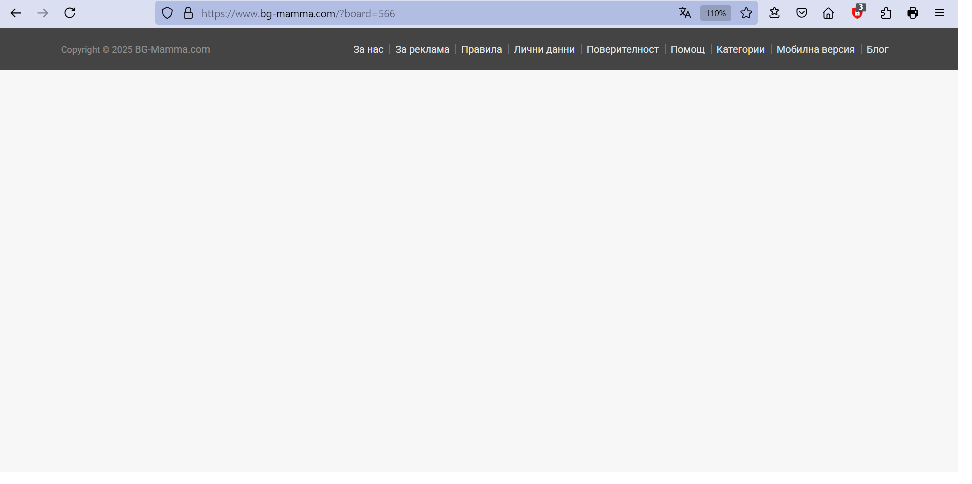The width and height of the screenshot is (972, 484).
Task: Click the browser back arrow
Action: click(x=16, y=13)
